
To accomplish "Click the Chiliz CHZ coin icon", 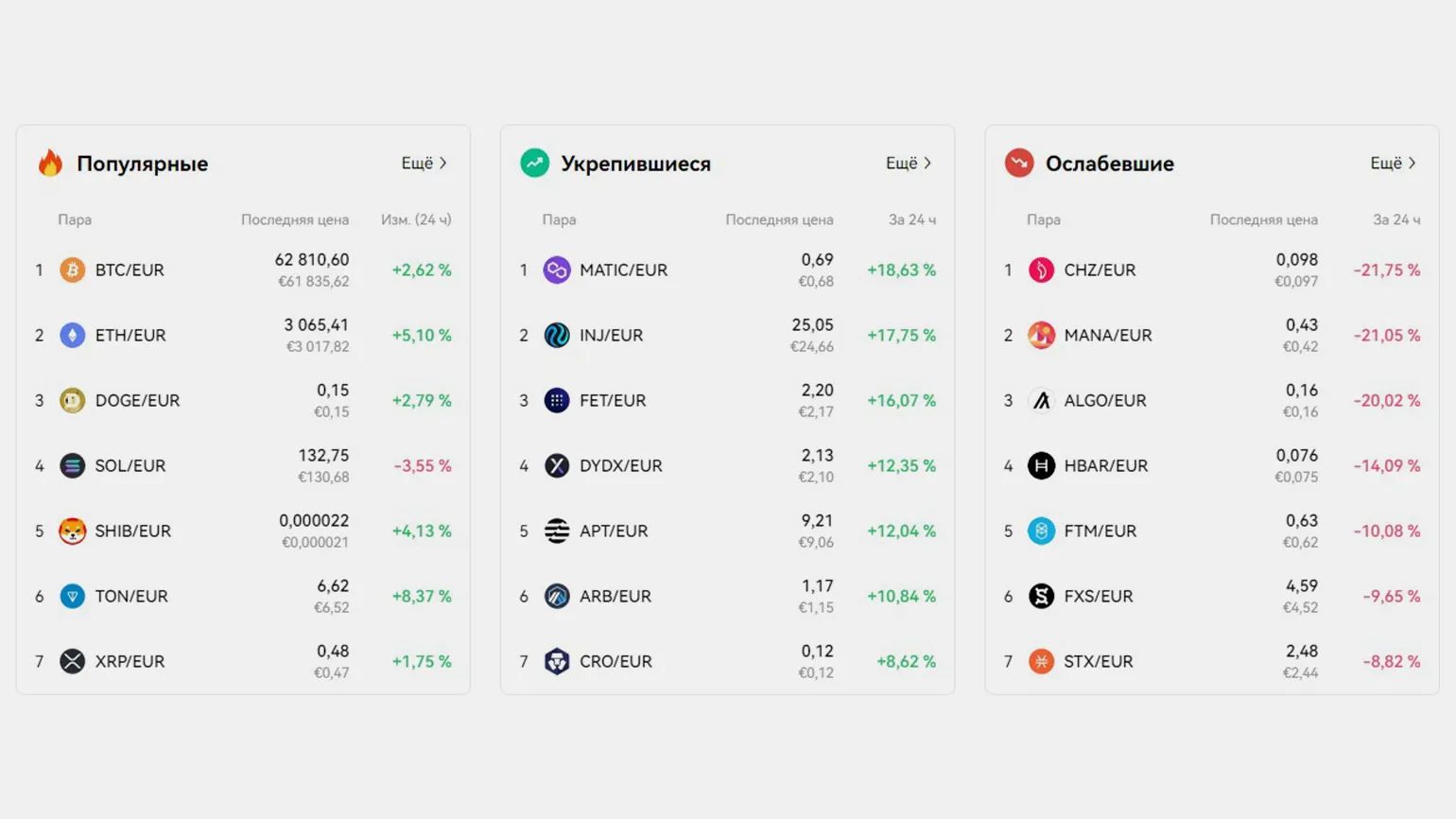I will point(1041,270).
